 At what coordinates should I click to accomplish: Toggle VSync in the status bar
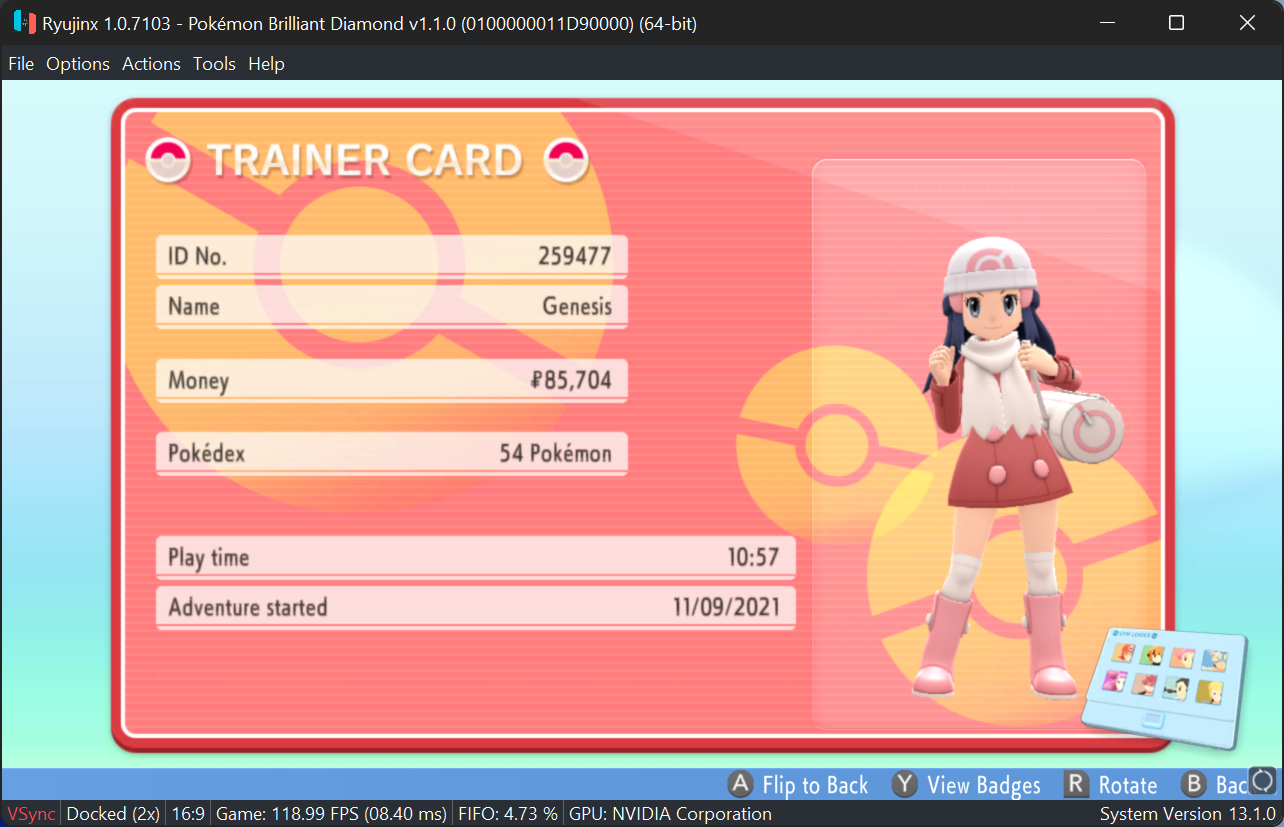click(x=31, y=813)
